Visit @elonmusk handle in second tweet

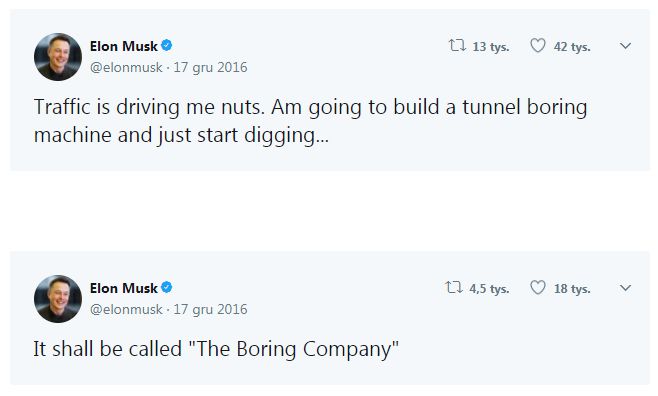point(126,309)
